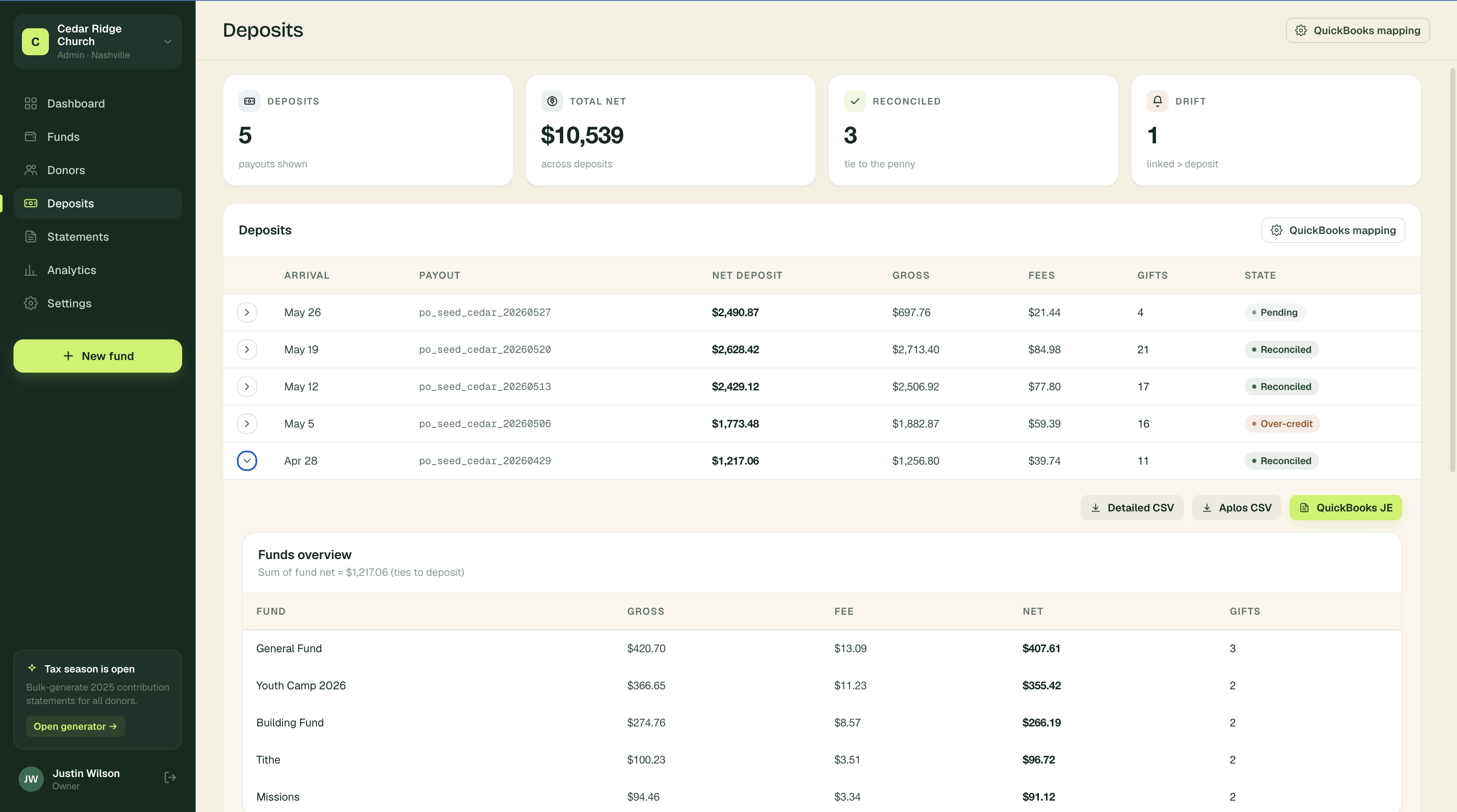Click the Open generator link
This screenshot has height=812, width=1457.
[75, 726]
